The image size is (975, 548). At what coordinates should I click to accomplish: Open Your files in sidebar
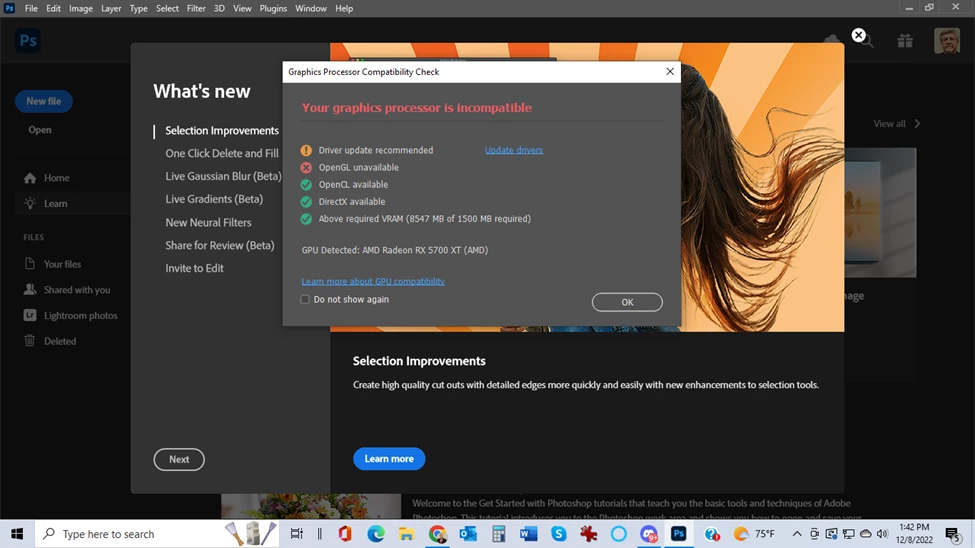tap(52, 264)
